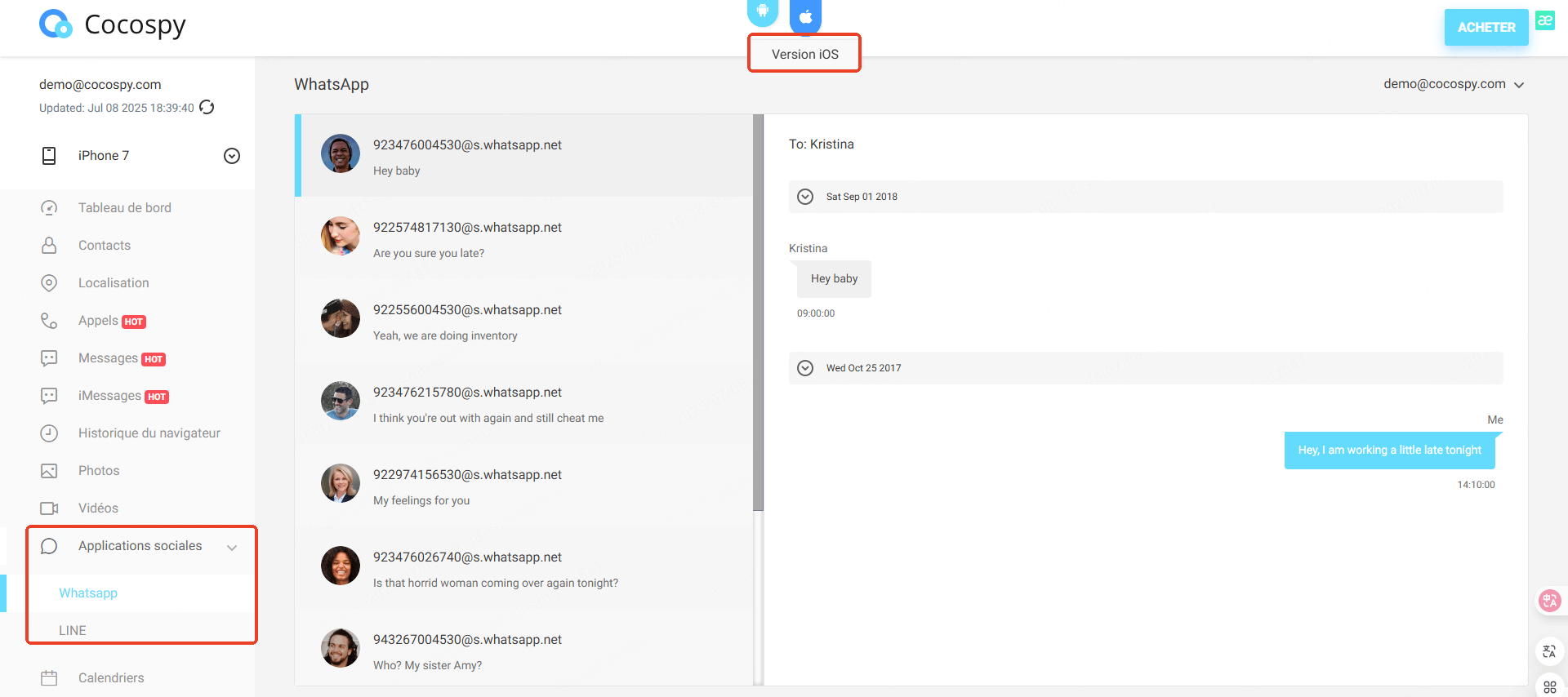Viewport: 1568px width, 697px height.
Task: Collapse the Wed Oct 25 2017 date group
Action: click(x=805, y=368)
